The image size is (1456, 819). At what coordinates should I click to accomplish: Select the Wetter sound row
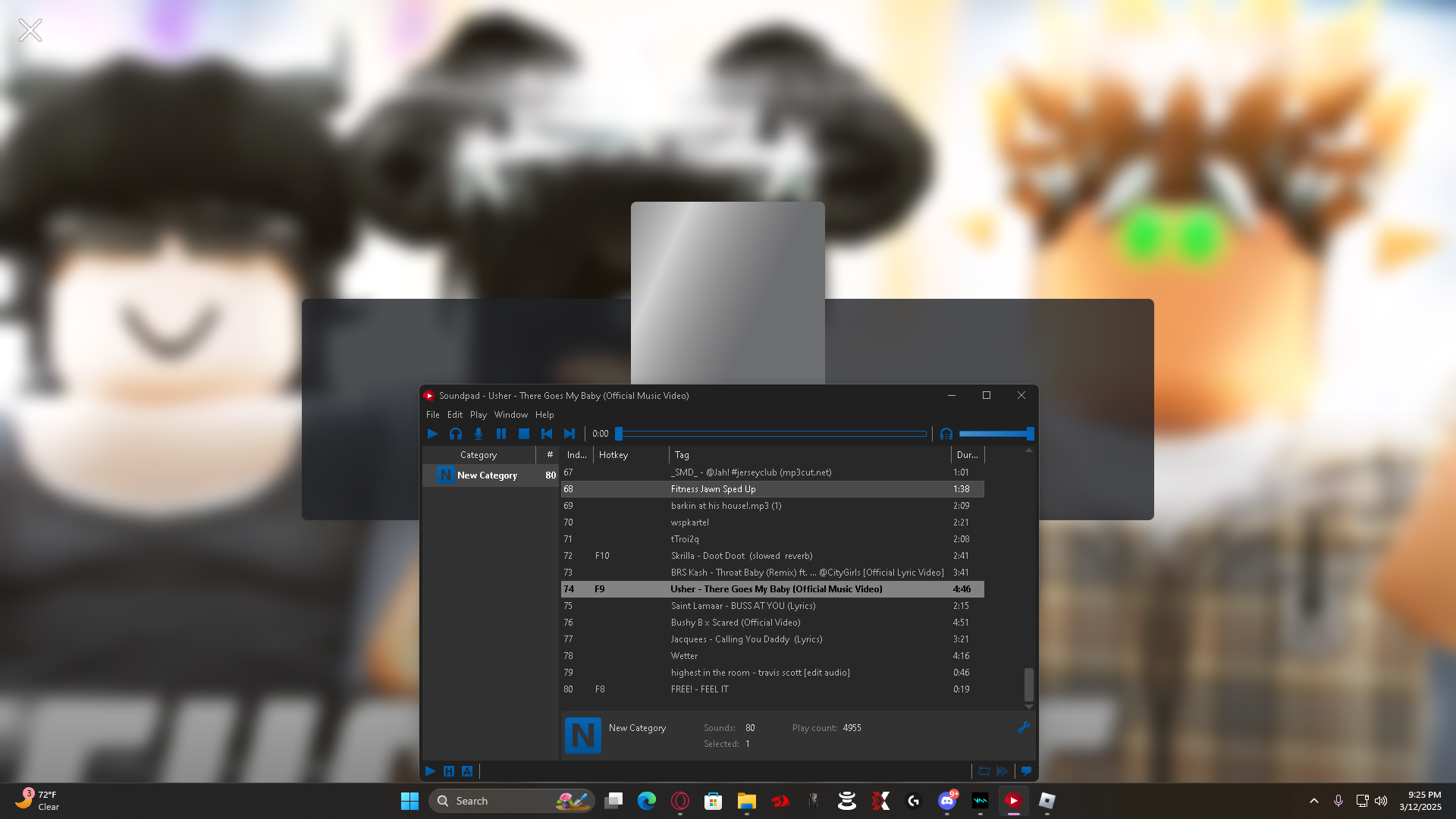pos(773,656)
